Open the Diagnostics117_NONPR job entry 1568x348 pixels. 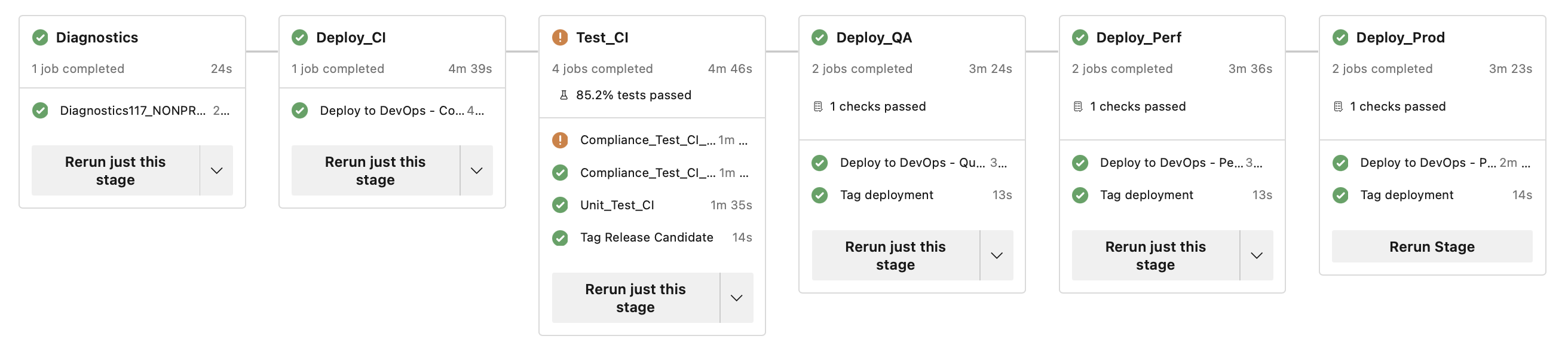point(132,111)
